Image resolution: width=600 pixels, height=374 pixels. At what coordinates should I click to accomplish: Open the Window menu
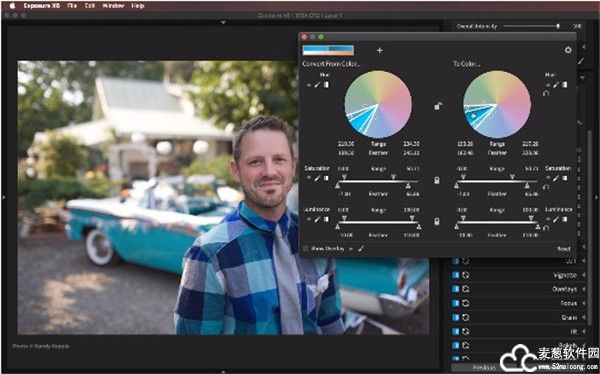tap(113, 5)
